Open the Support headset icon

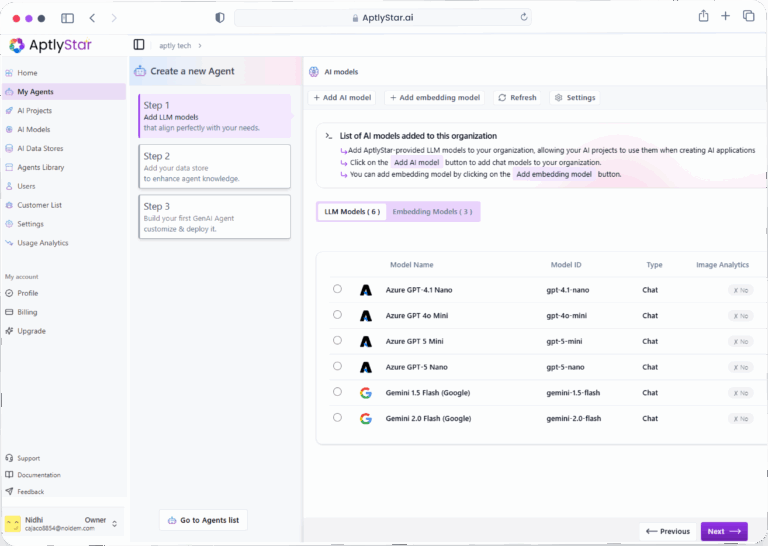click(9, 458)
